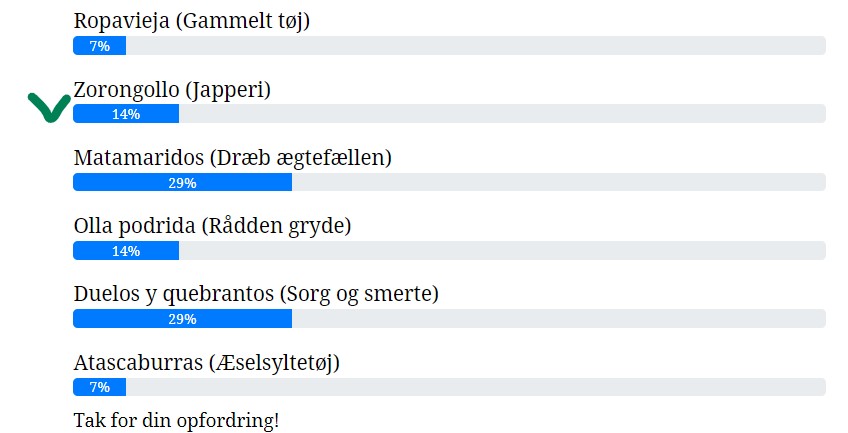
Task: Click the blue 14% bar under Olla podrida
Action: [x=126, y=251]
